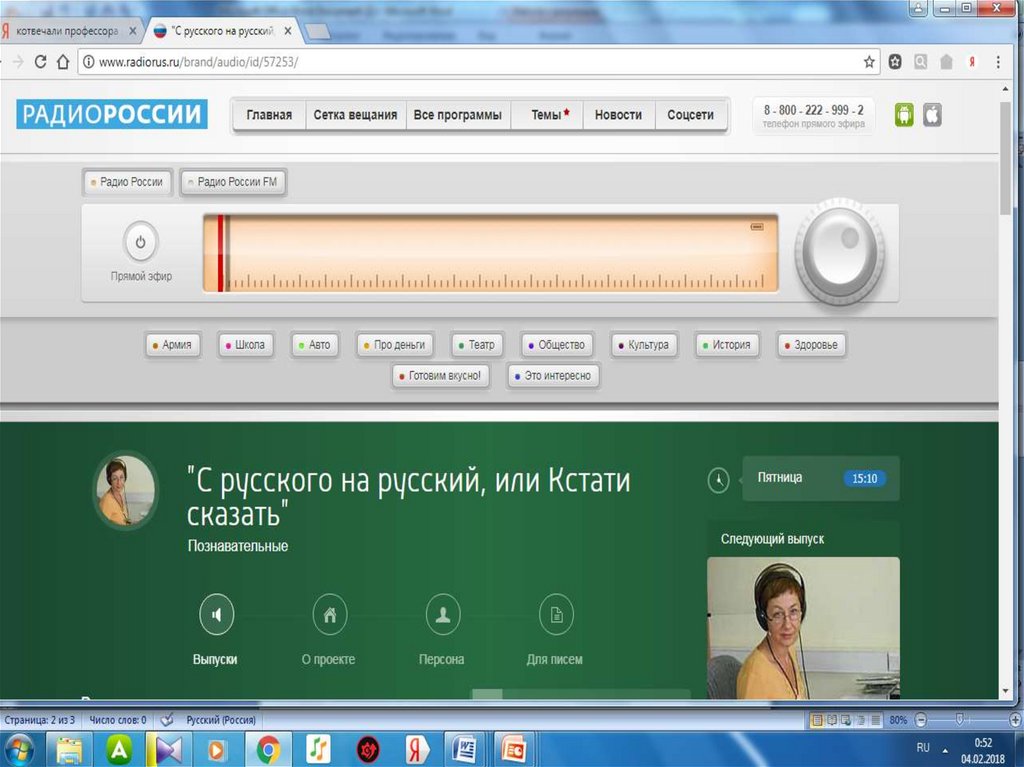Open Microsoft Word from the taskbar
Screen dimensions: 1024x767
click(x=464, y=750)
